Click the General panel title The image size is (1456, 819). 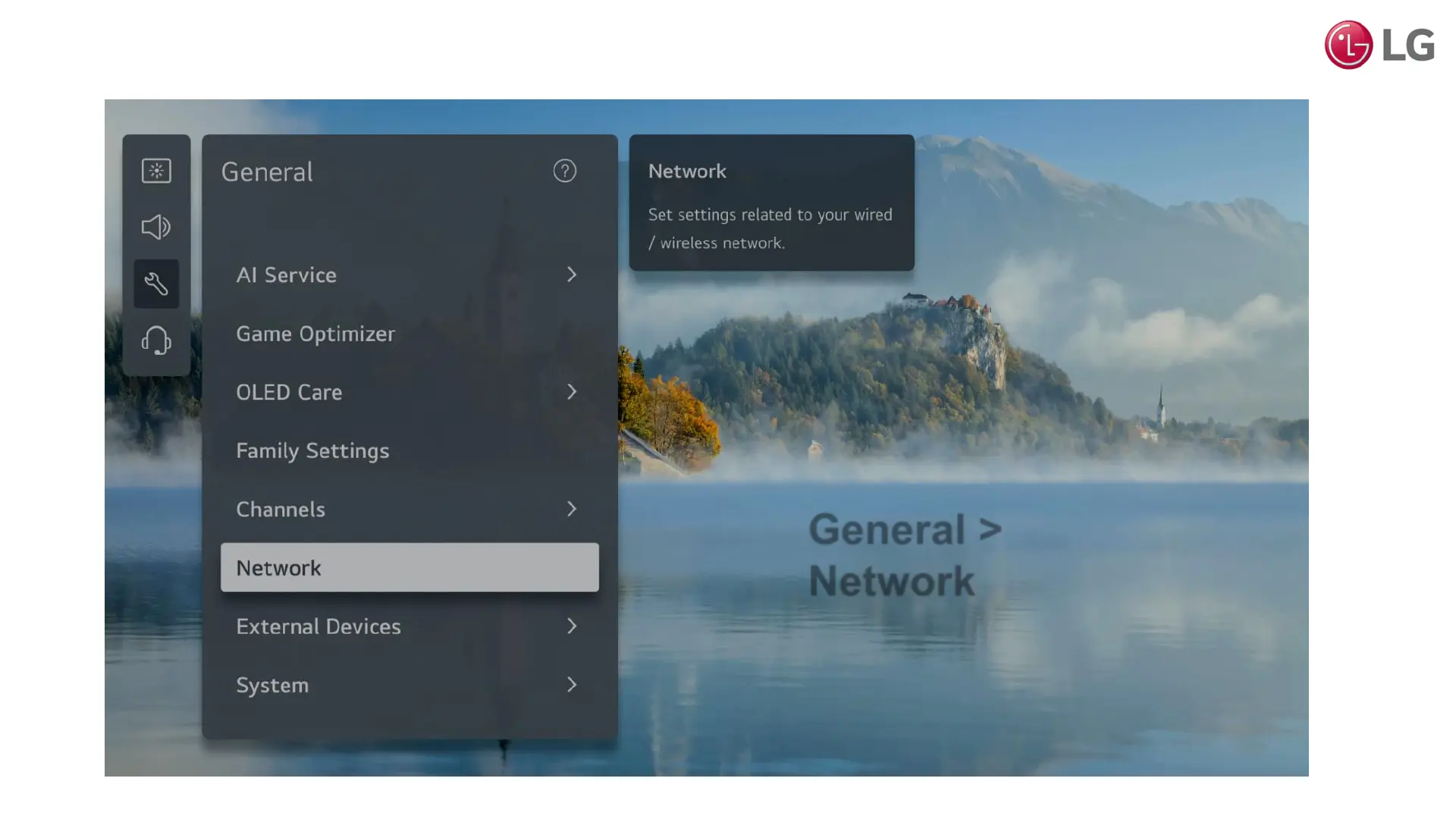[x=267, y=172]
